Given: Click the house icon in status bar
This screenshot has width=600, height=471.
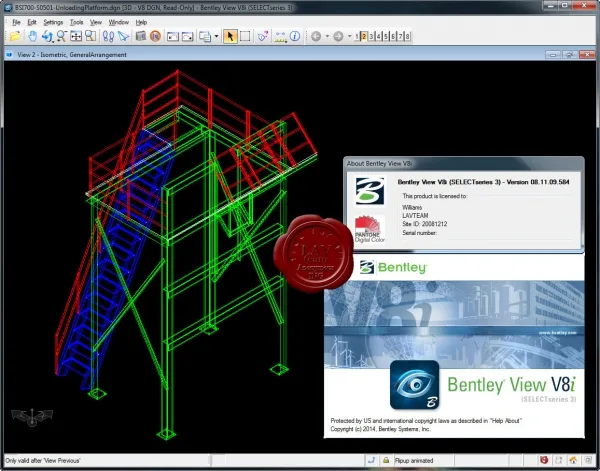Looking at the screenshot, I should click(x=573, y=460).
